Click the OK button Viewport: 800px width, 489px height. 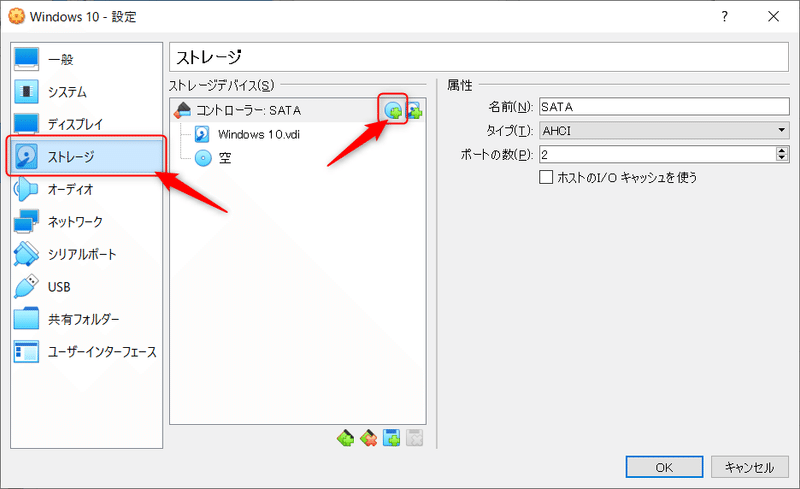coord(664,467)
